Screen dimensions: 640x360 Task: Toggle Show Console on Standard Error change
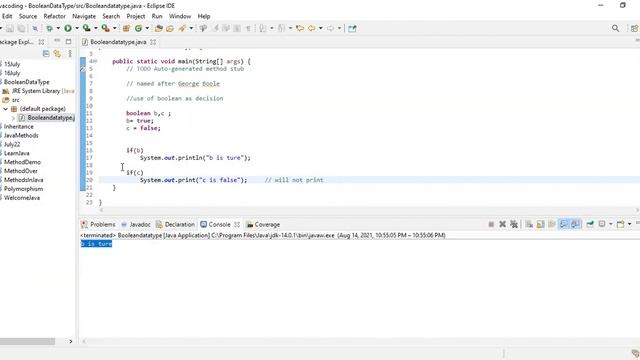[575, 224]
